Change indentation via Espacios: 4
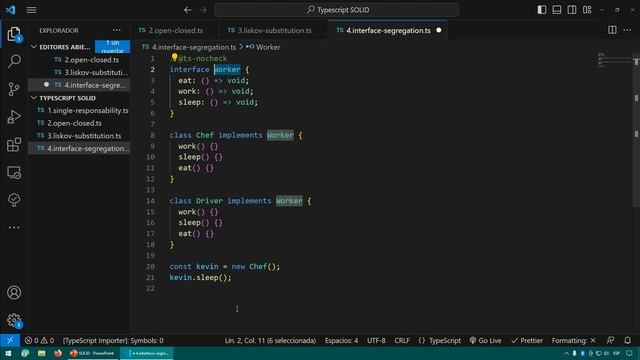 (341, 340)
